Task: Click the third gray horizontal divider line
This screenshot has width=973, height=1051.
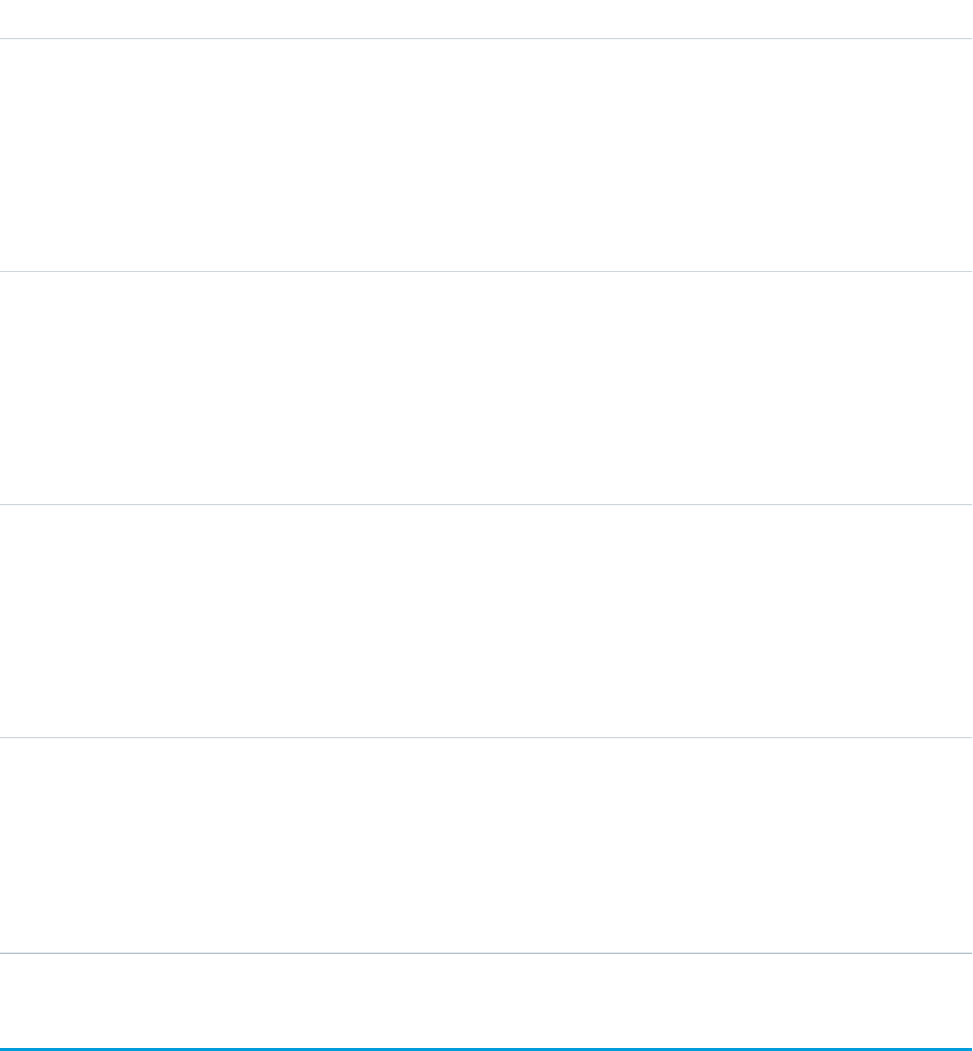Action: point(486,505)
